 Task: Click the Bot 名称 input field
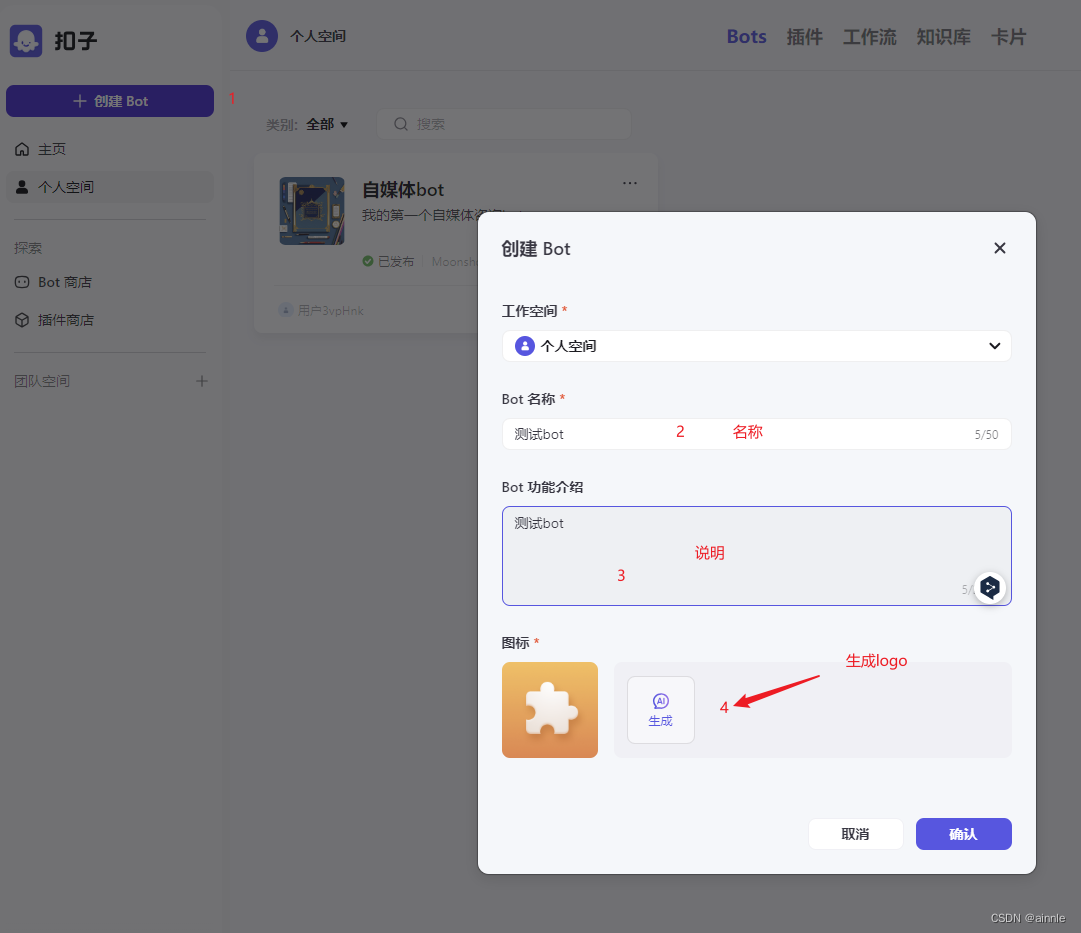click(x=756, y=434)
